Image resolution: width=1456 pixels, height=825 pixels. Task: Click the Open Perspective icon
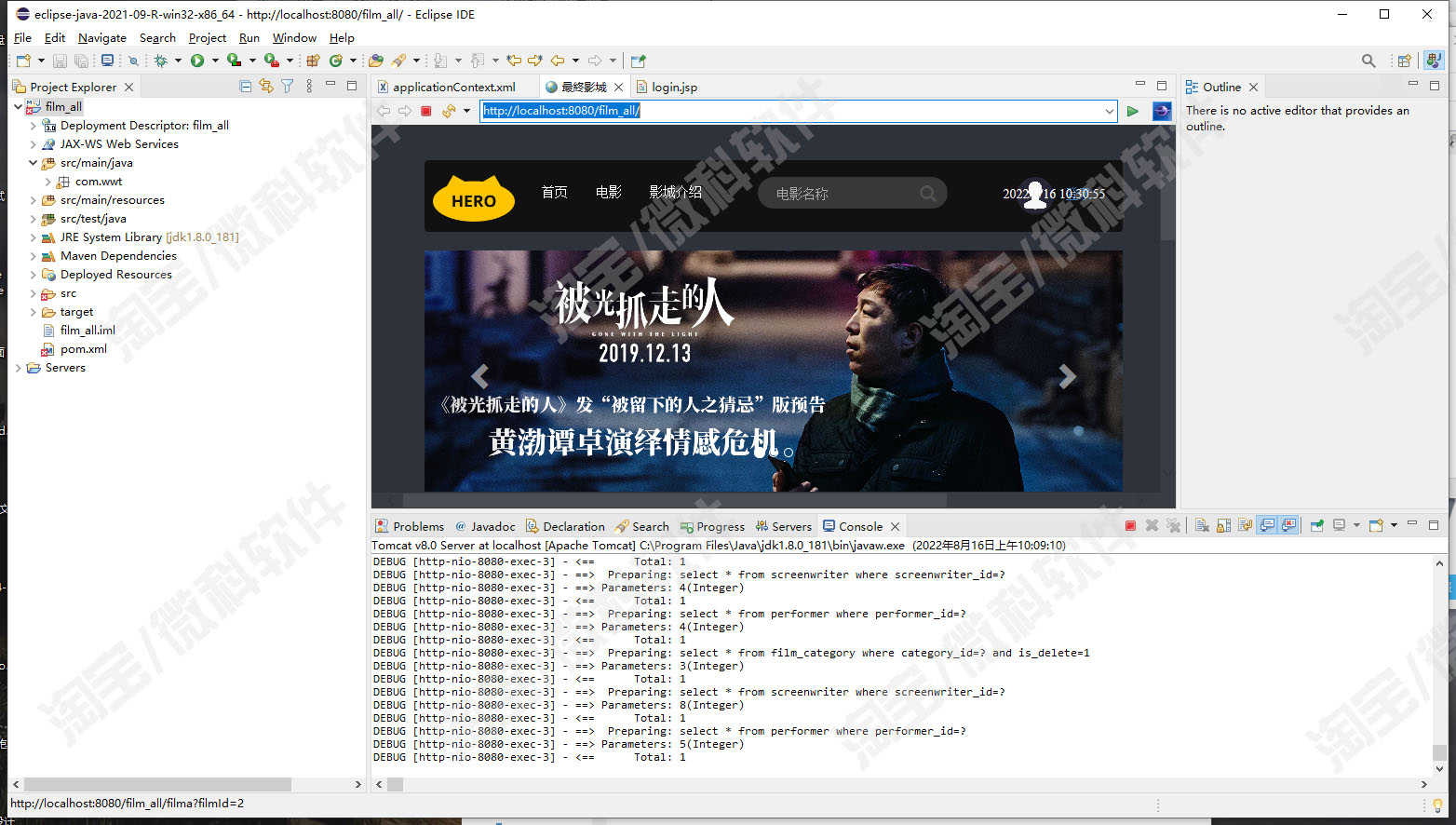[1404, 61]
